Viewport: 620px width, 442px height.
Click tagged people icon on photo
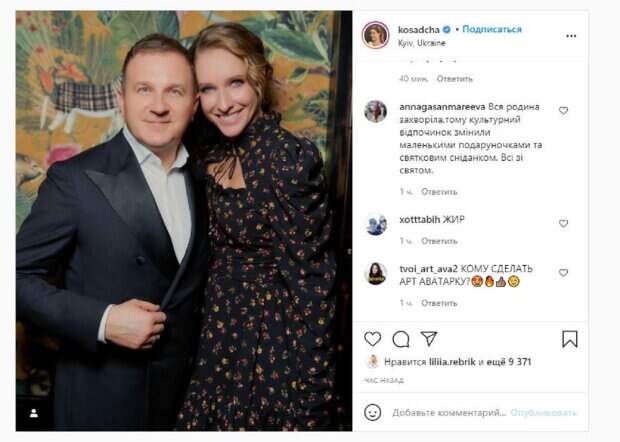pyautogui.click(x=33, y=412)
